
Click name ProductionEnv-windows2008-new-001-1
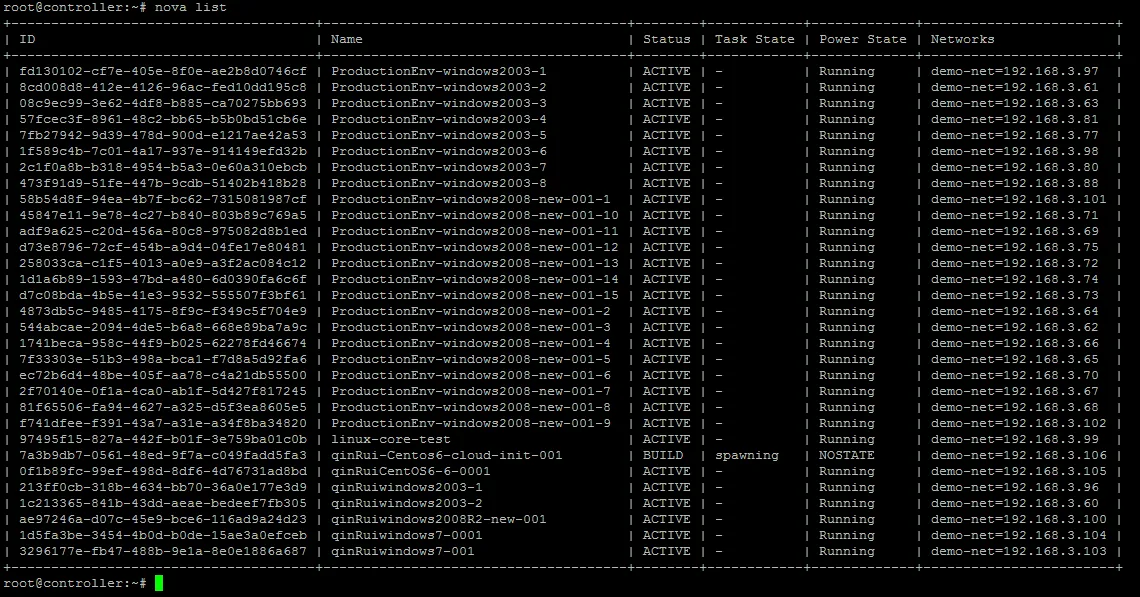[470, 199]
